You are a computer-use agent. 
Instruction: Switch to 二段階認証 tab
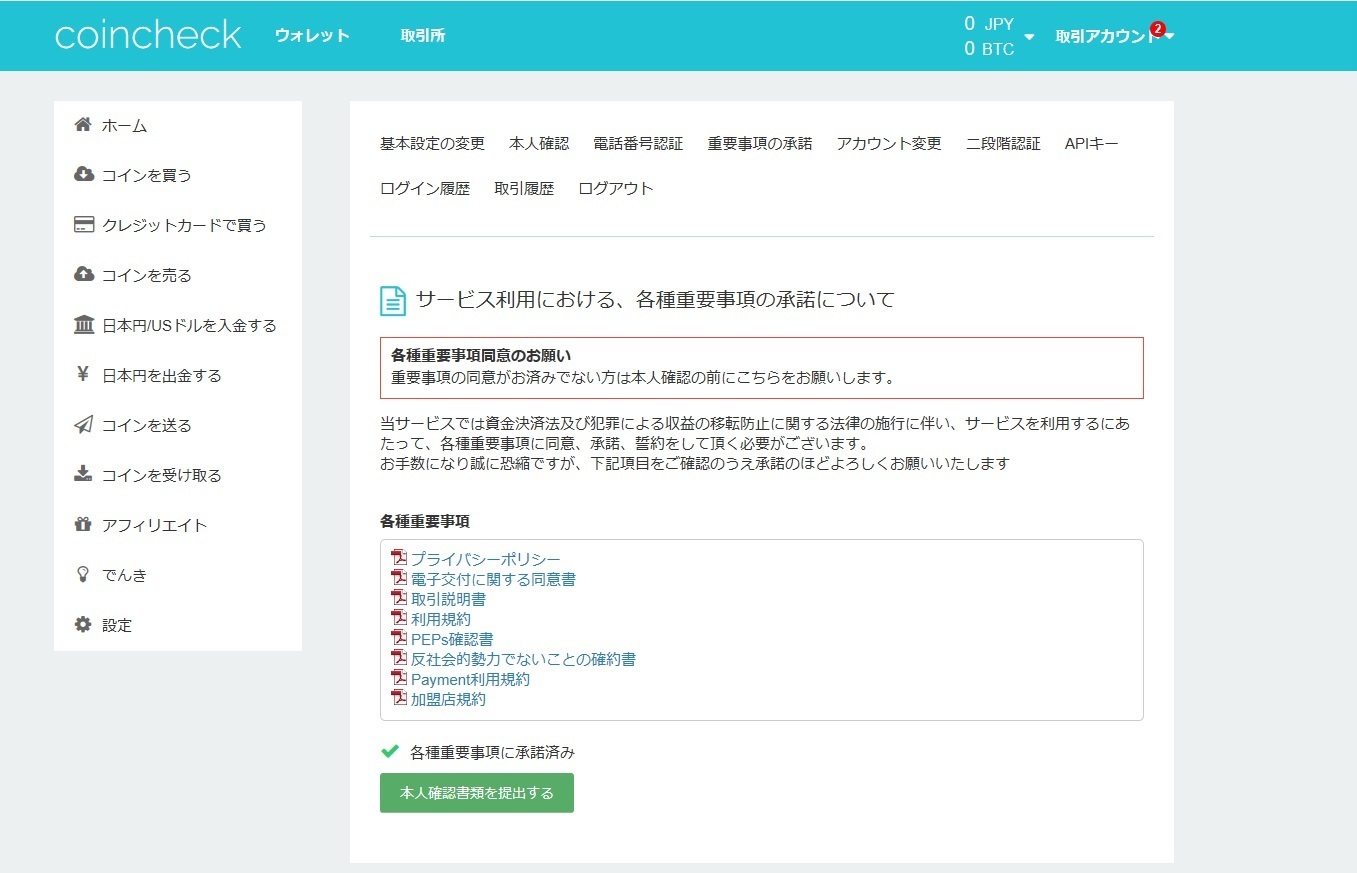tap(1003, 143)
